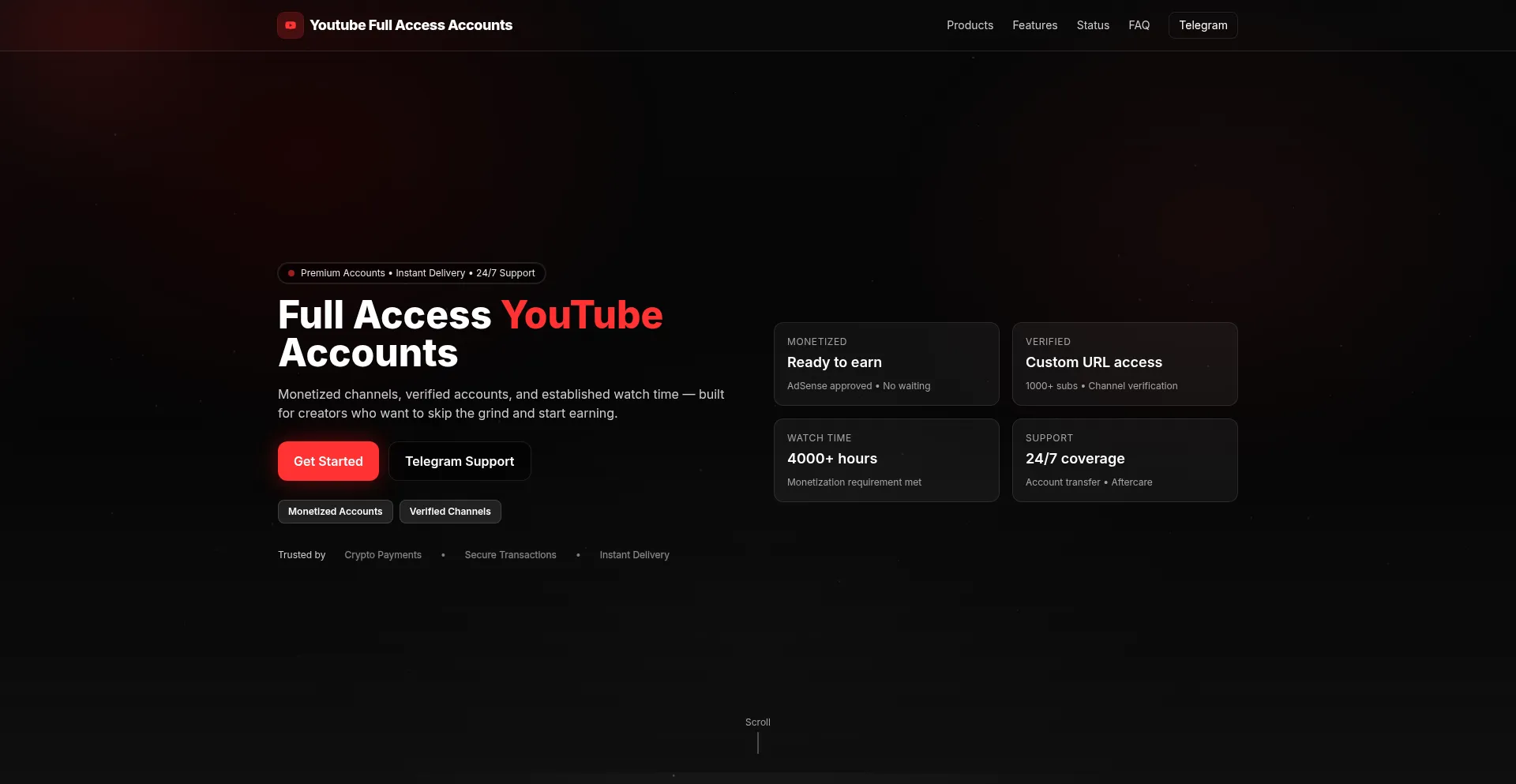Go to the Features section
Image resolution: width=1516 pixels, height=784 pixels.
tap(1034, 25)
